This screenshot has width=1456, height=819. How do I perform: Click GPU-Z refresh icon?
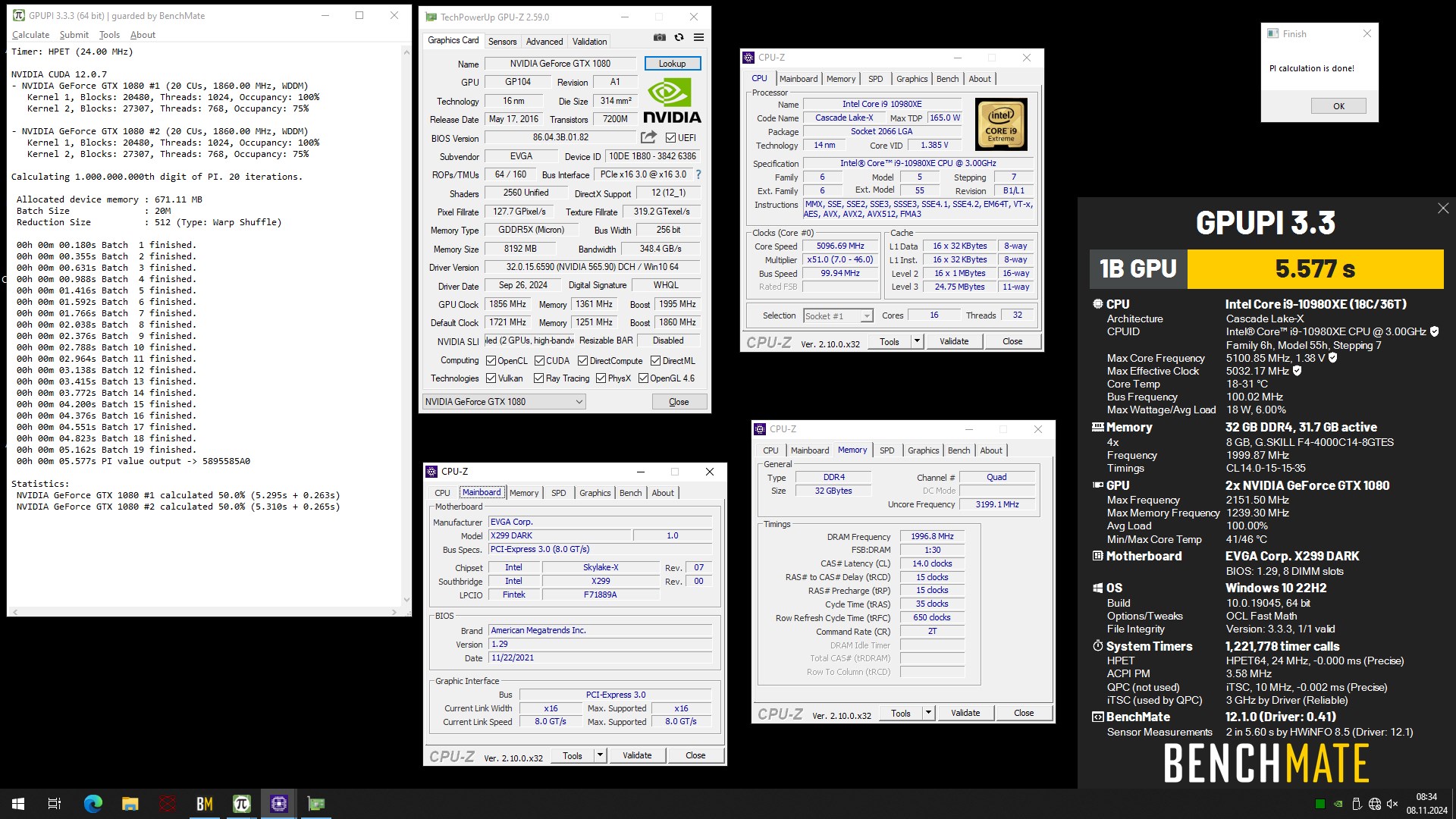tap(679, 38)
